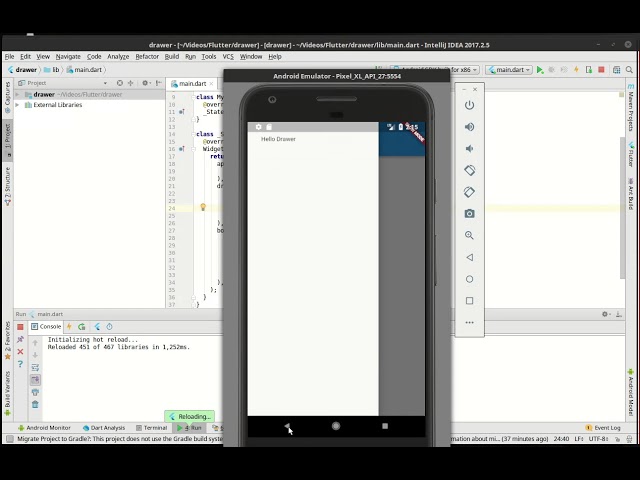
Task: Run main.dart with the green play button
Action: (540, 70)
